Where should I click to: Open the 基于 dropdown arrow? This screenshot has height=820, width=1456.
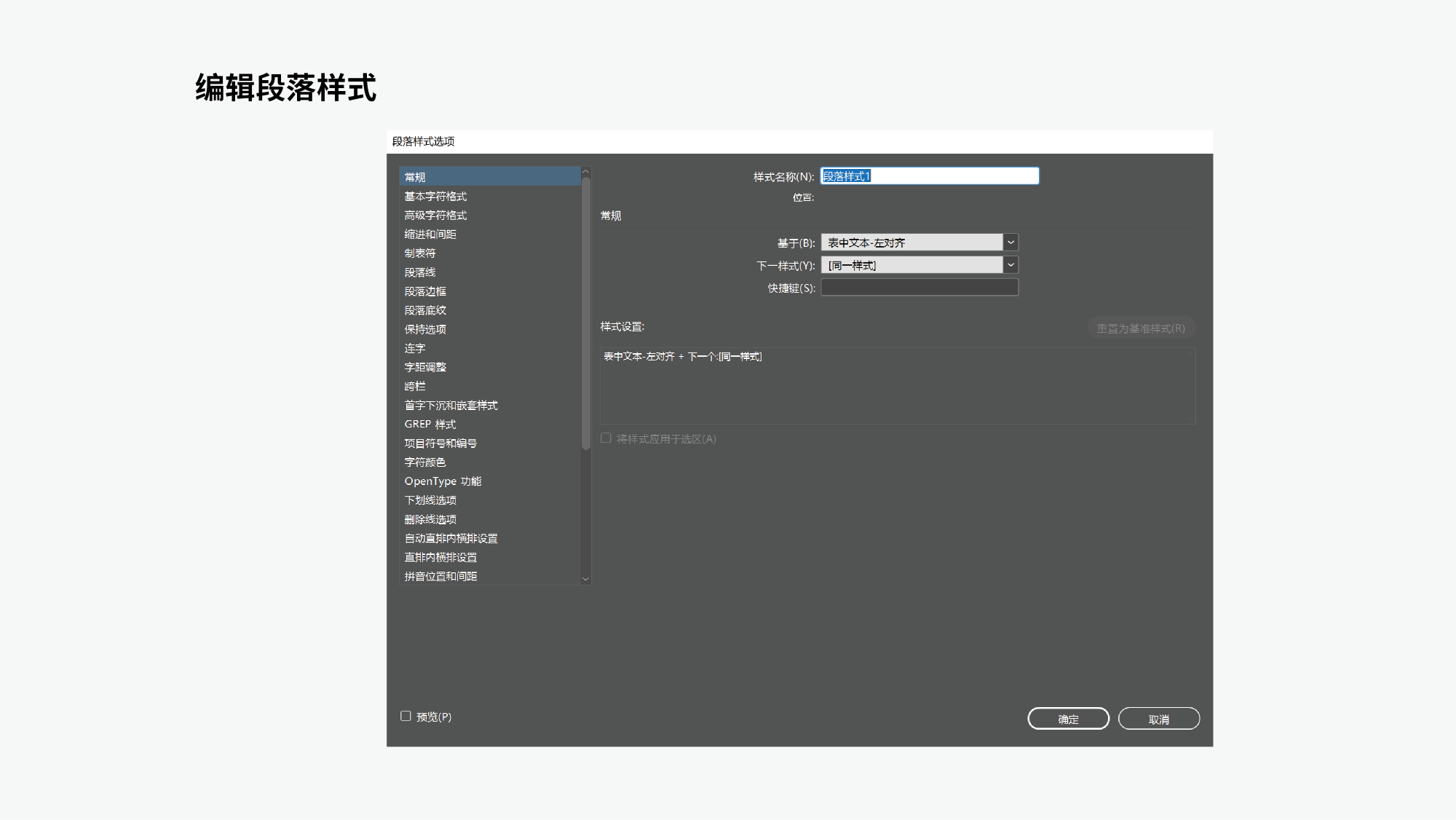tap(1010, 243)
